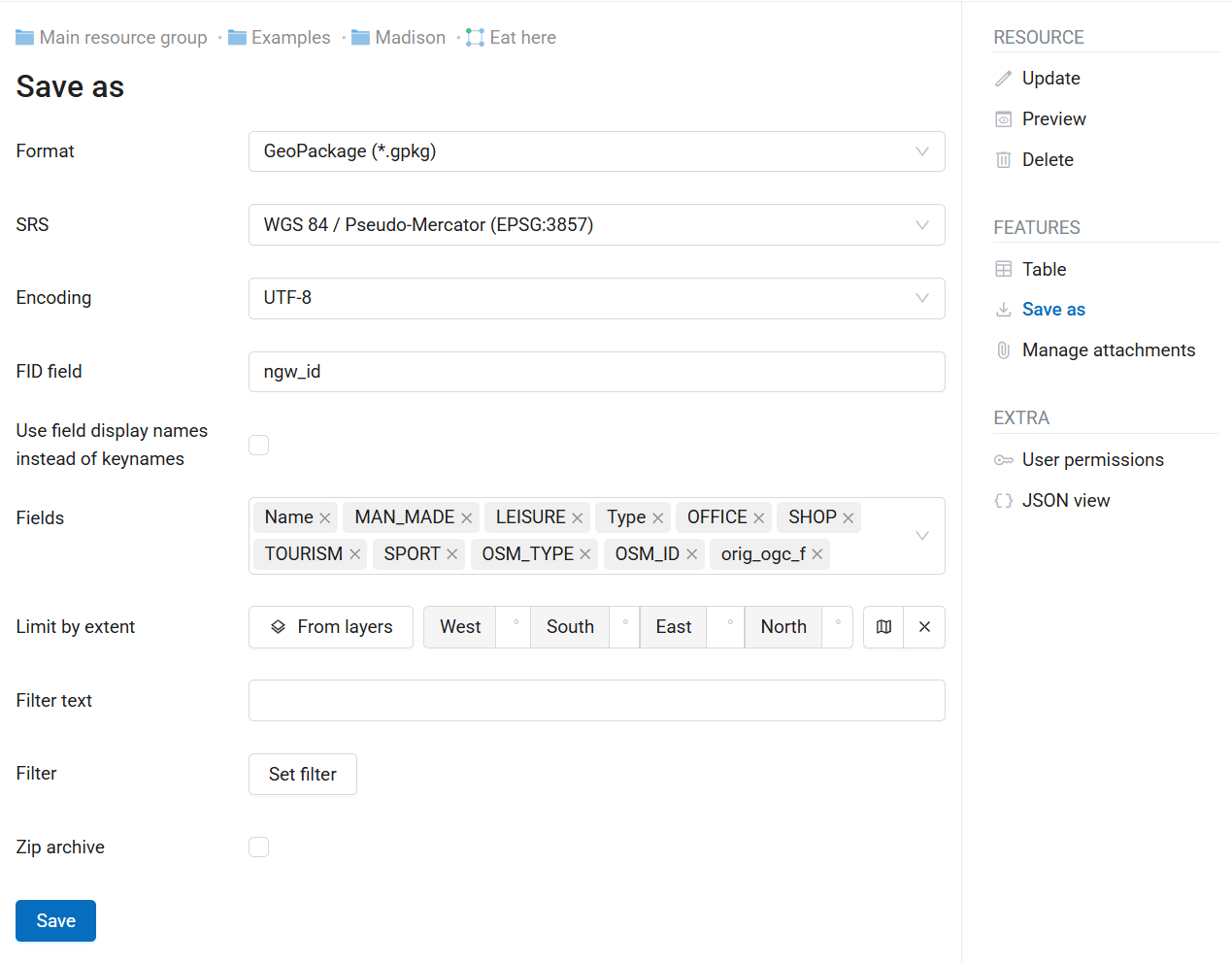The height and width of the screenshot is (964, 1232).
Task: Remove the OSM_ID field tag
Action: point(692,554)
